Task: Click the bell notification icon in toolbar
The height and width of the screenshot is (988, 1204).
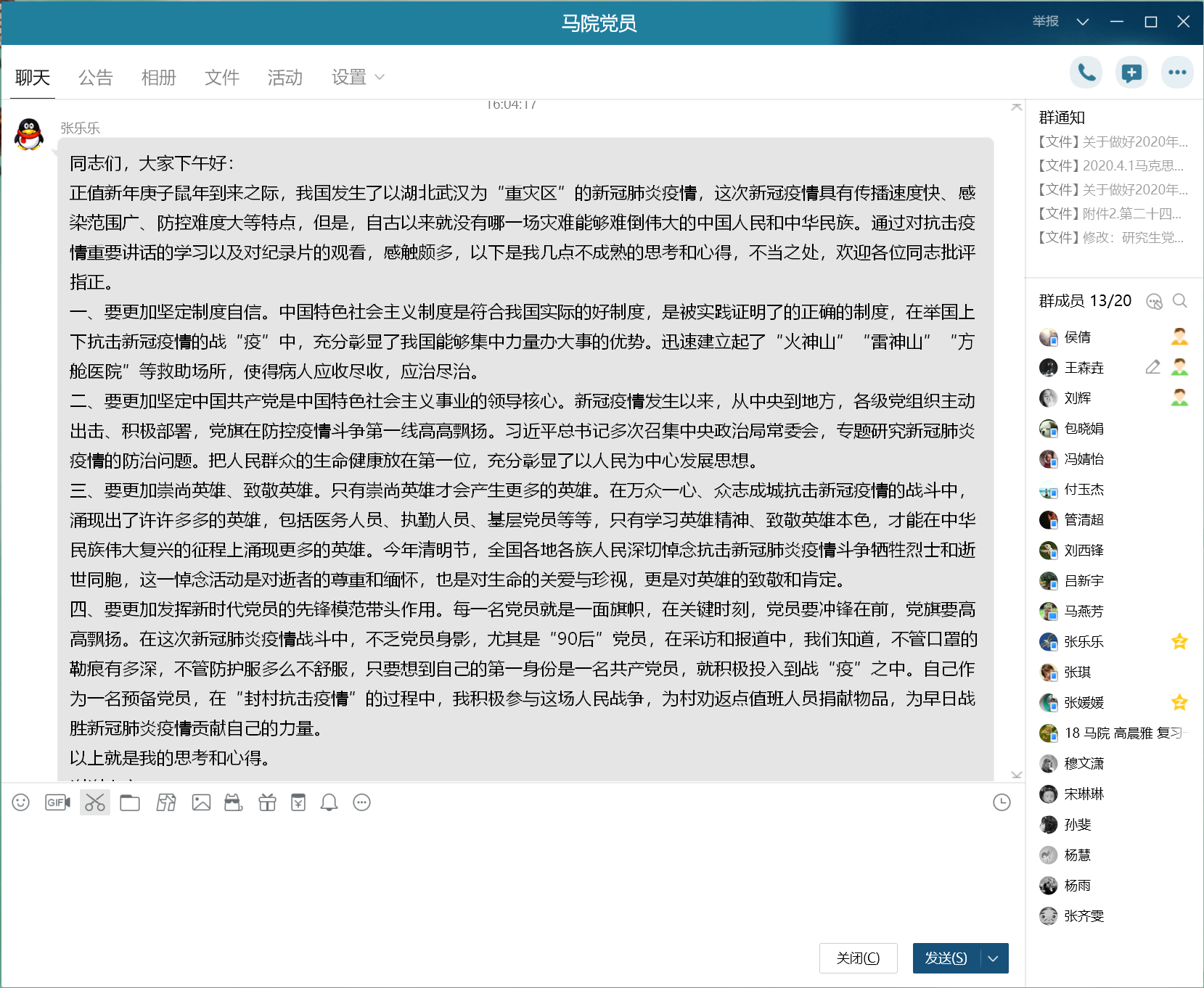Action: point(329,802)
